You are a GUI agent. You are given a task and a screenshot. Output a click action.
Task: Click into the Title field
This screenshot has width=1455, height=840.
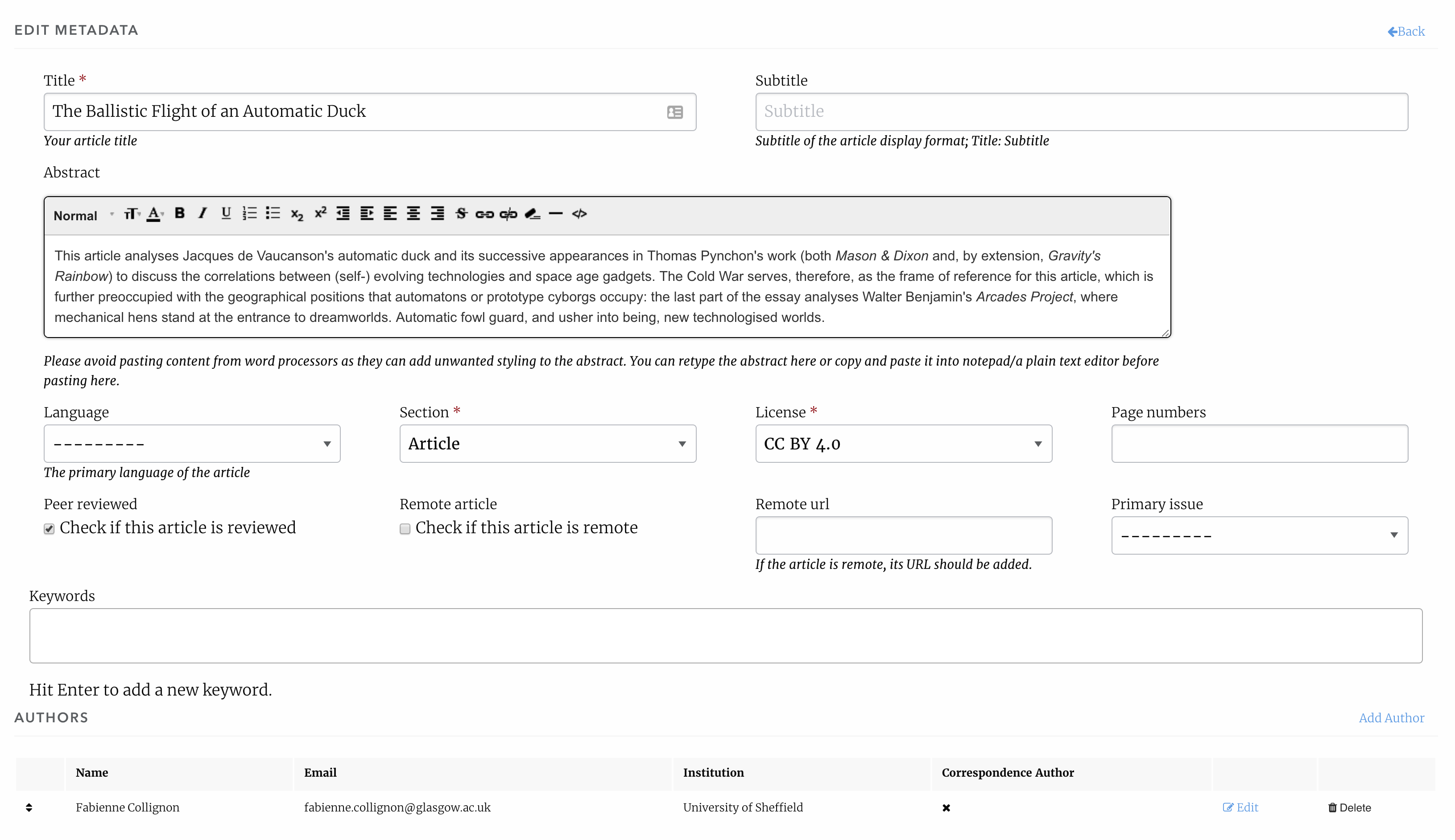(370, 112)
